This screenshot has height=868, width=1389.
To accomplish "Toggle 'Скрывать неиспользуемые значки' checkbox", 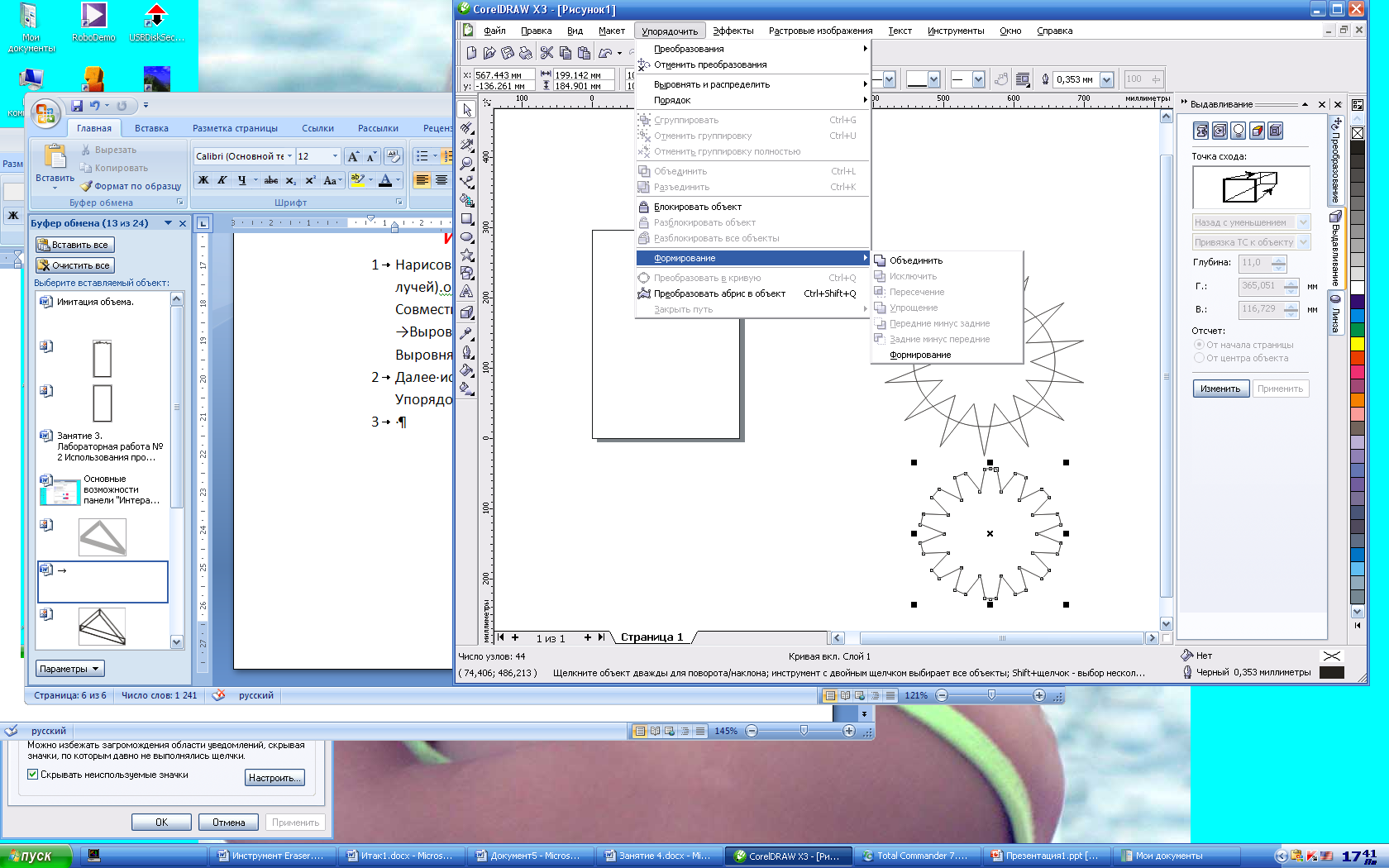I will (x=32, y=775).
